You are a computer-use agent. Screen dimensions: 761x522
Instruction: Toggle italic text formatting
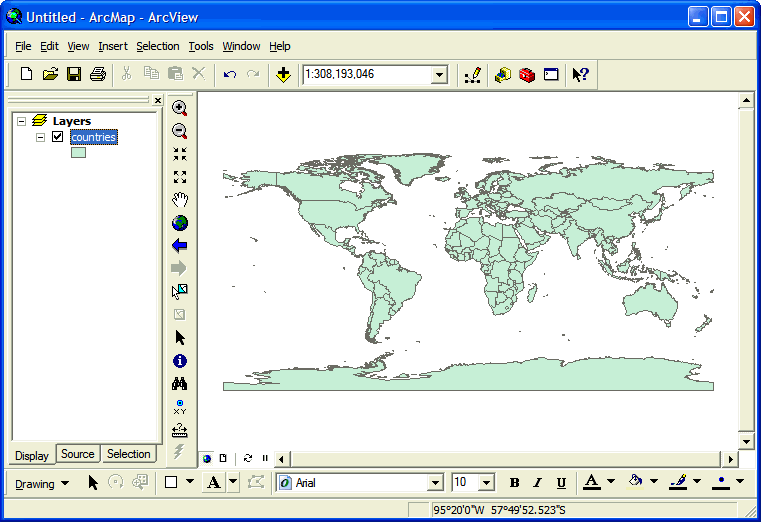(538, 483)
